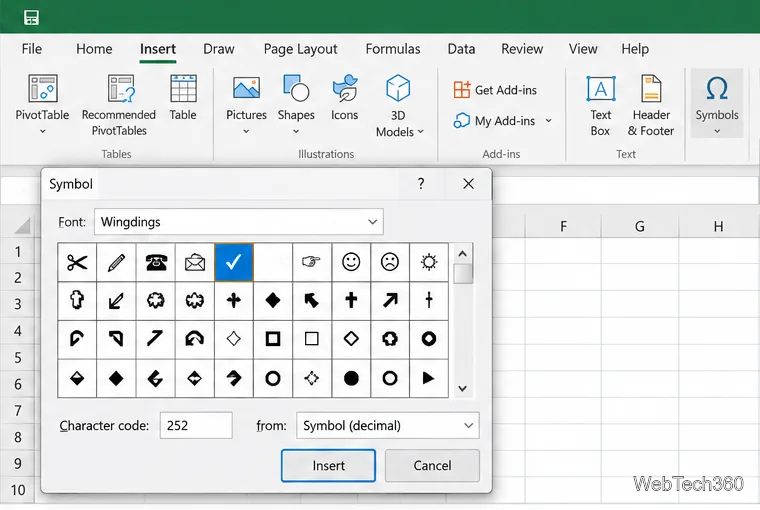Select the smiley face symbol

351,262
